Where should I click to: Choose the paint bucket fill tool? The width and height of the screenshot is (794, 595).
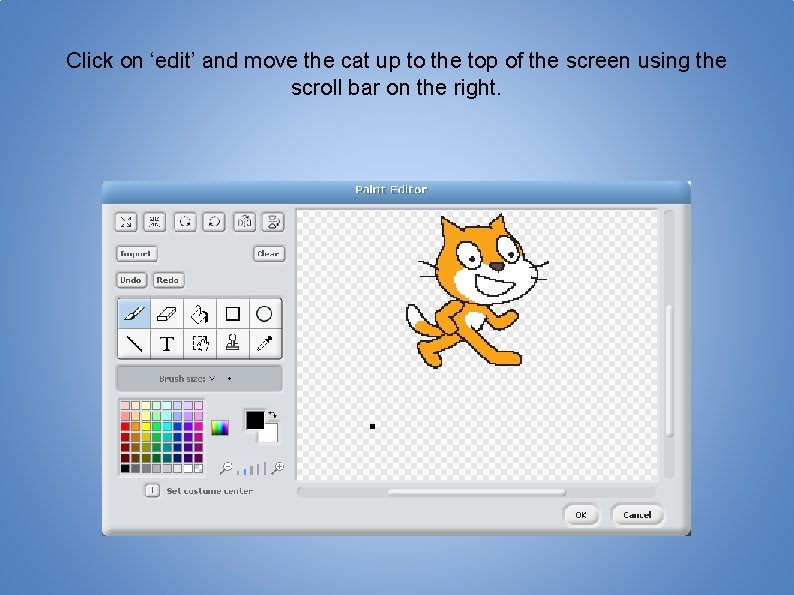(x=200, y=313)
